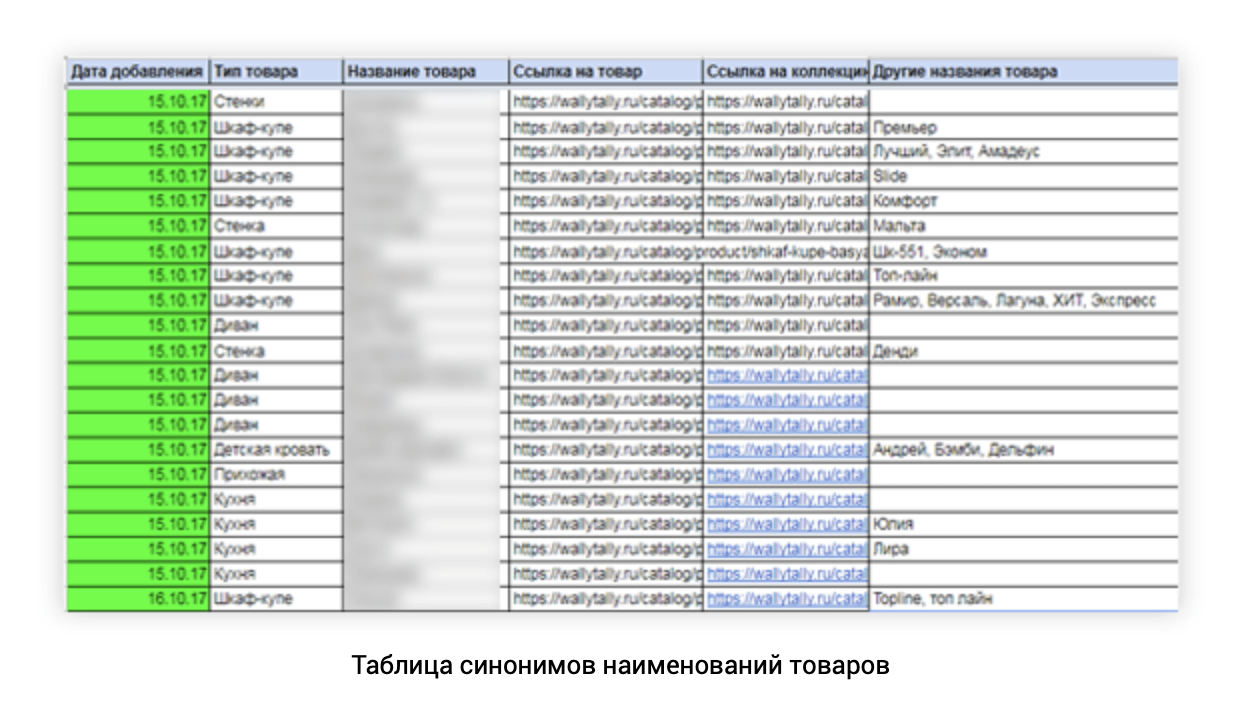Select the "Юлия" cell
Screen dimensions: 1234x718
pos(1023,524)
